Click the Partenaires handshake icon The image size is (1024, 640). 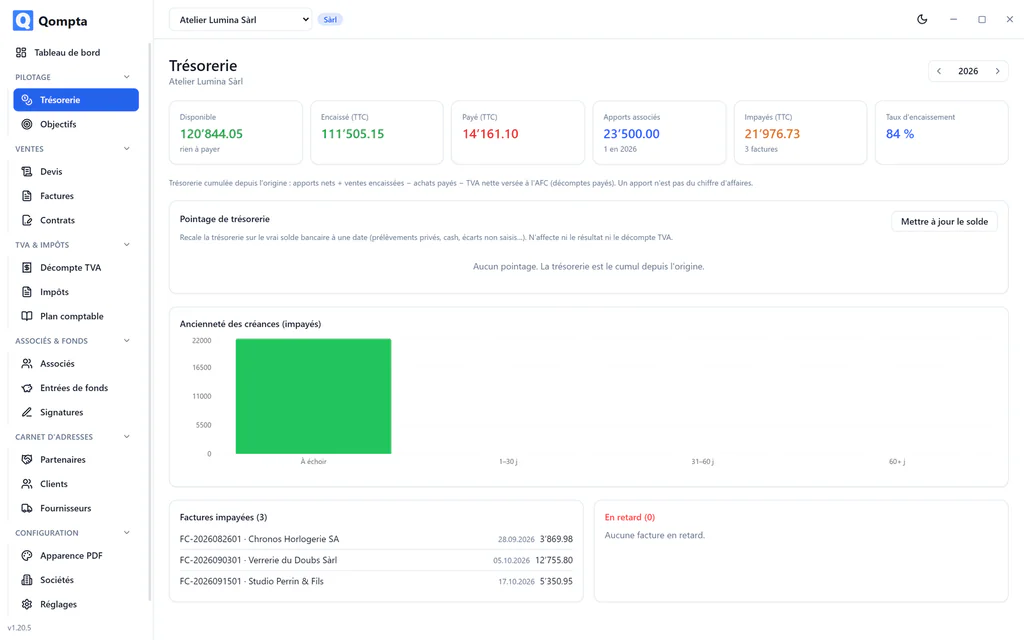click(27, 460)
